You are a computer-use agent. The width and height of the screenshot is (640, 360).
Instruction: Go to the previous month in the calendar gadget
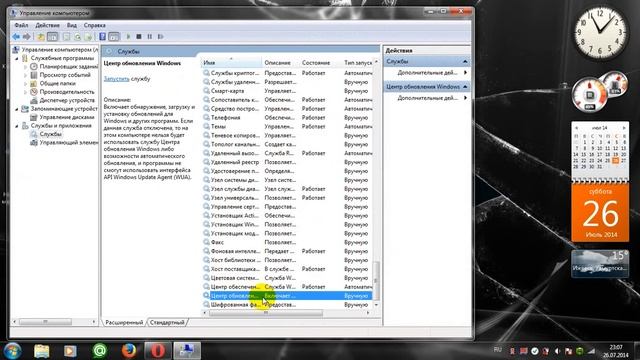click(x=576, y=128)
